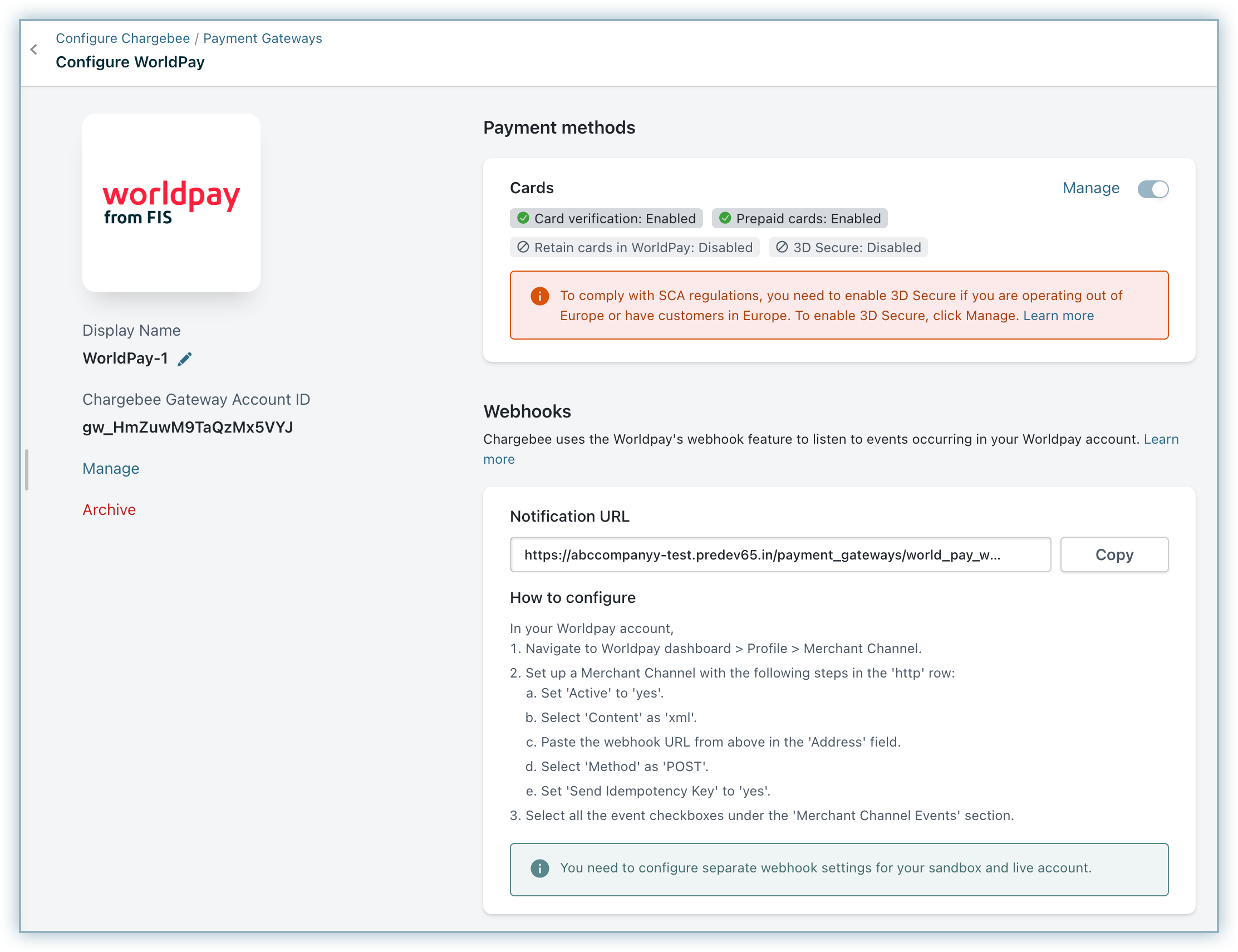
Task: Open Learn more in SCA warning
Action: [1058, 316]
